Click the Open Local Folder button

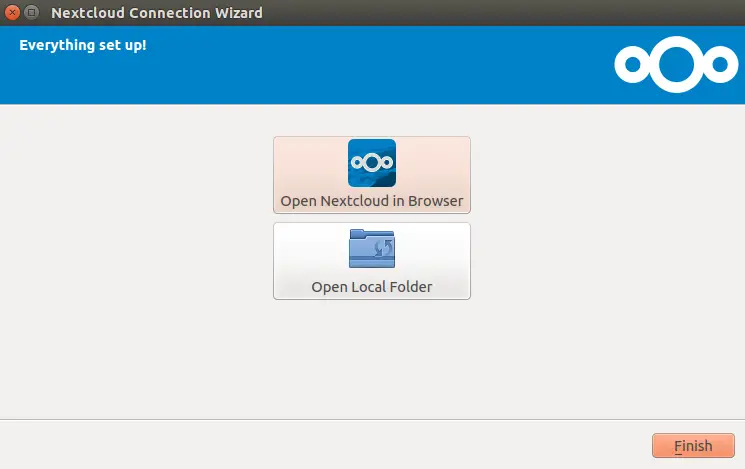point(372,261)
